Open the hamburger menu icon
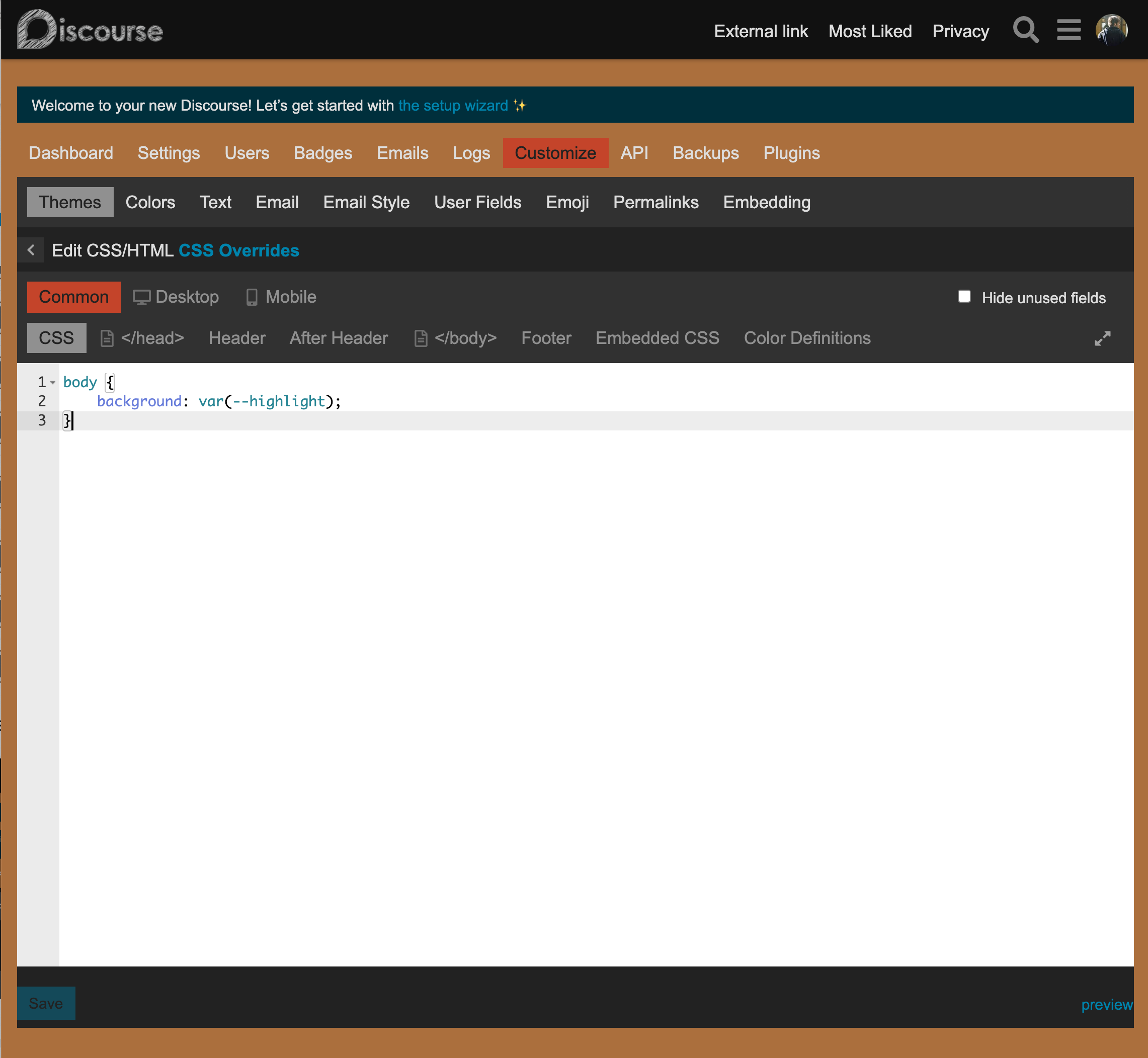 pos(1069,30)
